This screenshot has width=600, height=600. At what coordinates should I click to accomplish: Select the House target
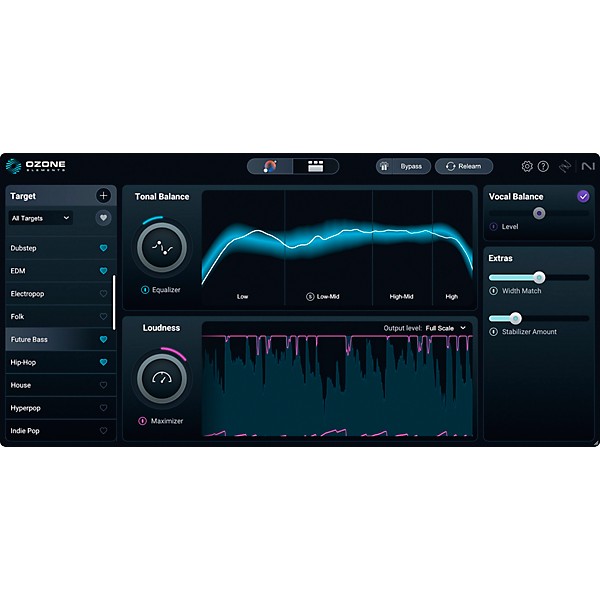(x=60, y=385)
